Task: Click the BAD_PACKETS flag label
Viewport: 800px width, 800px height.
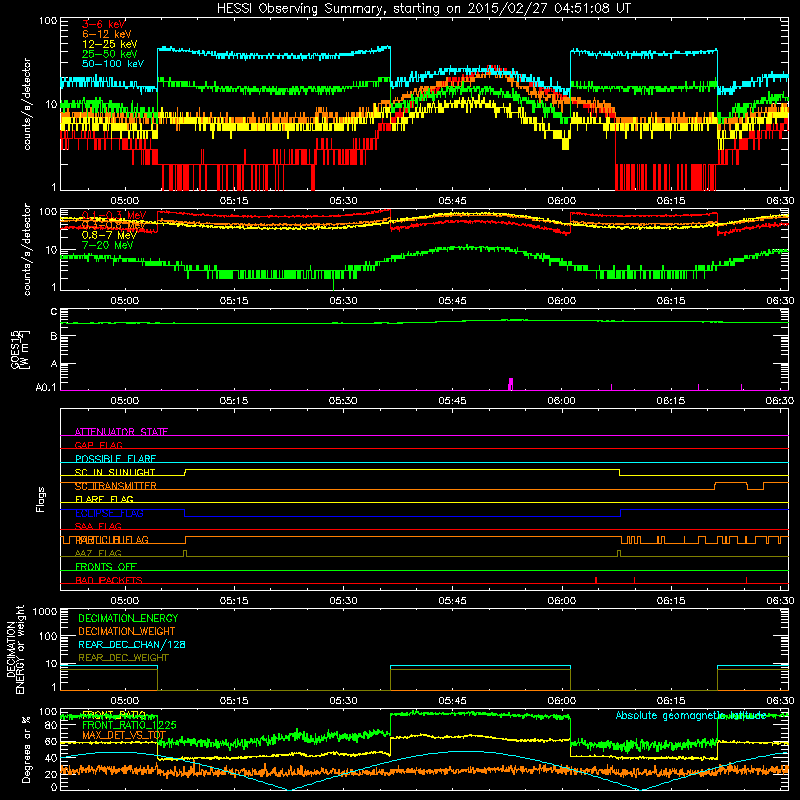Action: (109, 580)
